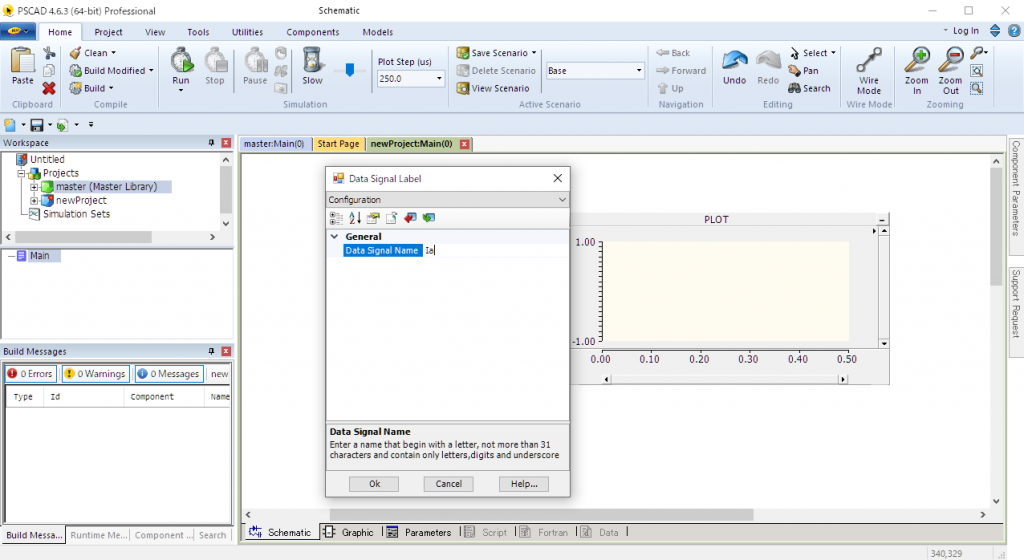
Task: Toggle the 0 Messages filter
Action: click(167, 374)
